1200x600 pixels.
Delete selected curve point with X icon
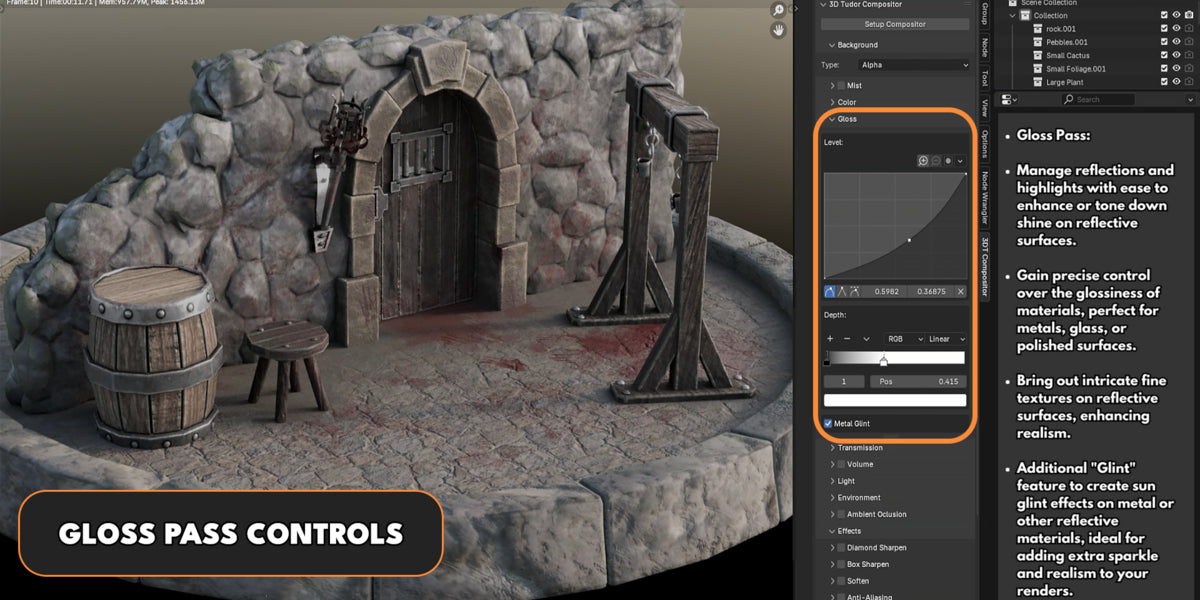click(x=961, y=291)
